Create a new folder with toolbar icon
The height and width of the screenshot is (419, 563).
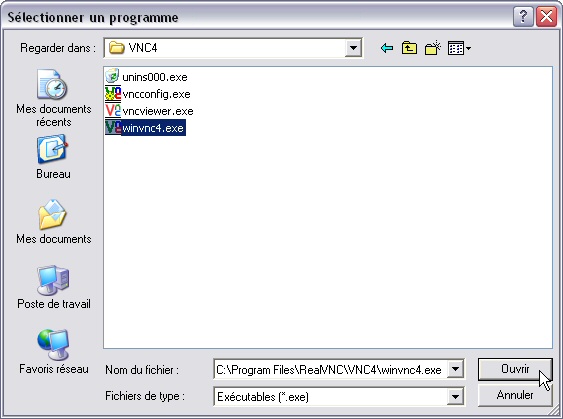click(x=432, y=48)
